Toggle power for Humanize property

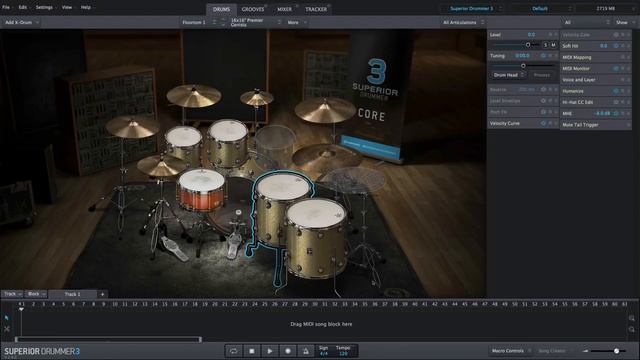[616, 91]
